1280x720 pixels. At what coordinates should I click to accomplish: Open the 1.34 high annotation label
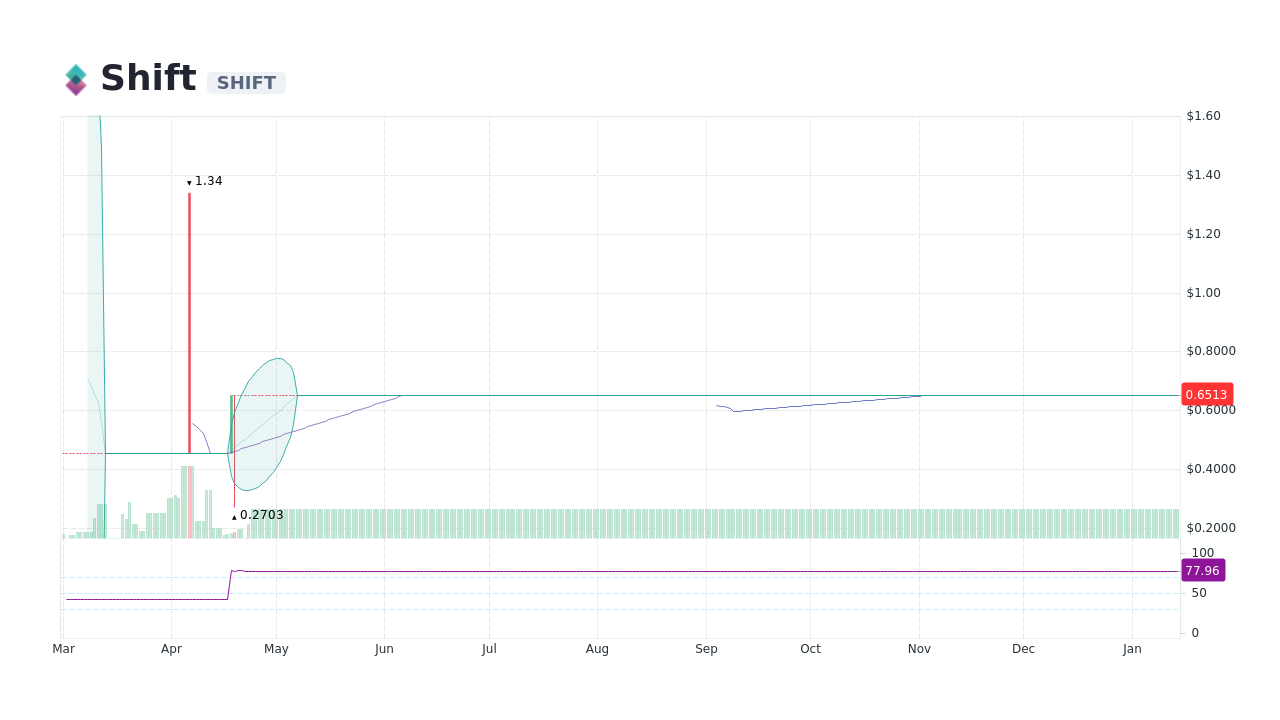[209, 181]
